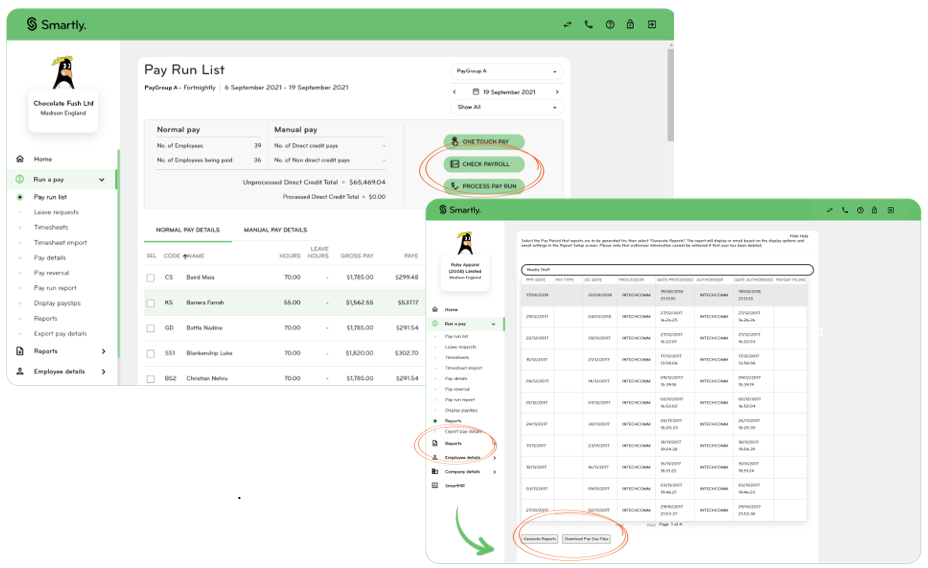This screenshot has width=928, height=568.
Task: Click the Run a pay dollar icon in the reports window sidebar
Action: [435, 324]
